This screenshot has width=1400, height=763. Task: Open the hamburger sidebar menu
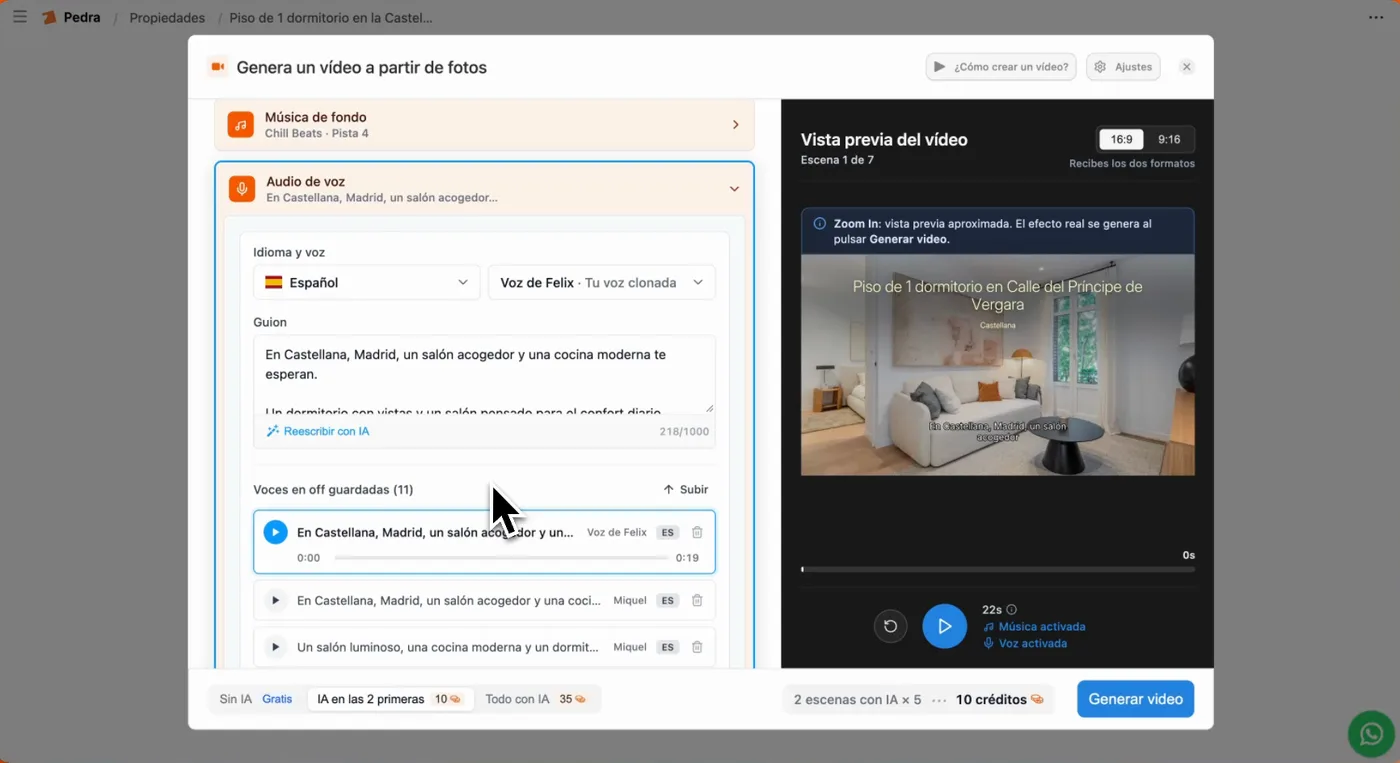[x=20, y=17]
